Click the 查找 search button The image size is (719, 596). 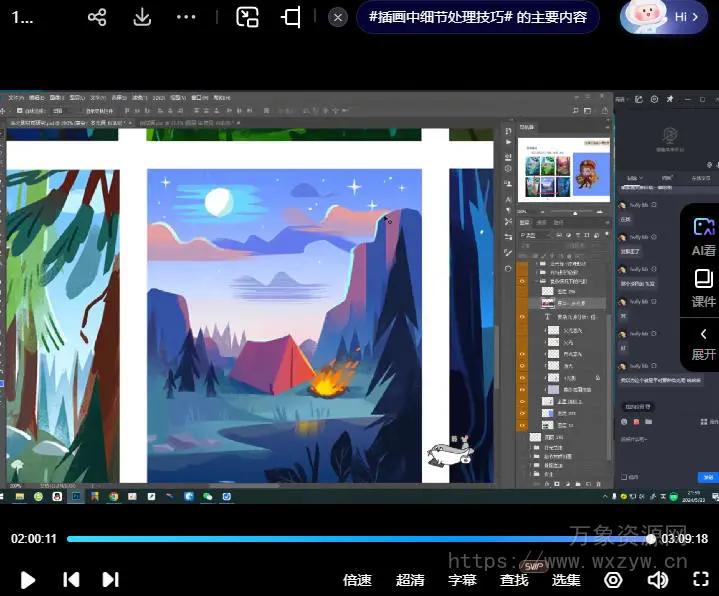tap(514, 580)
